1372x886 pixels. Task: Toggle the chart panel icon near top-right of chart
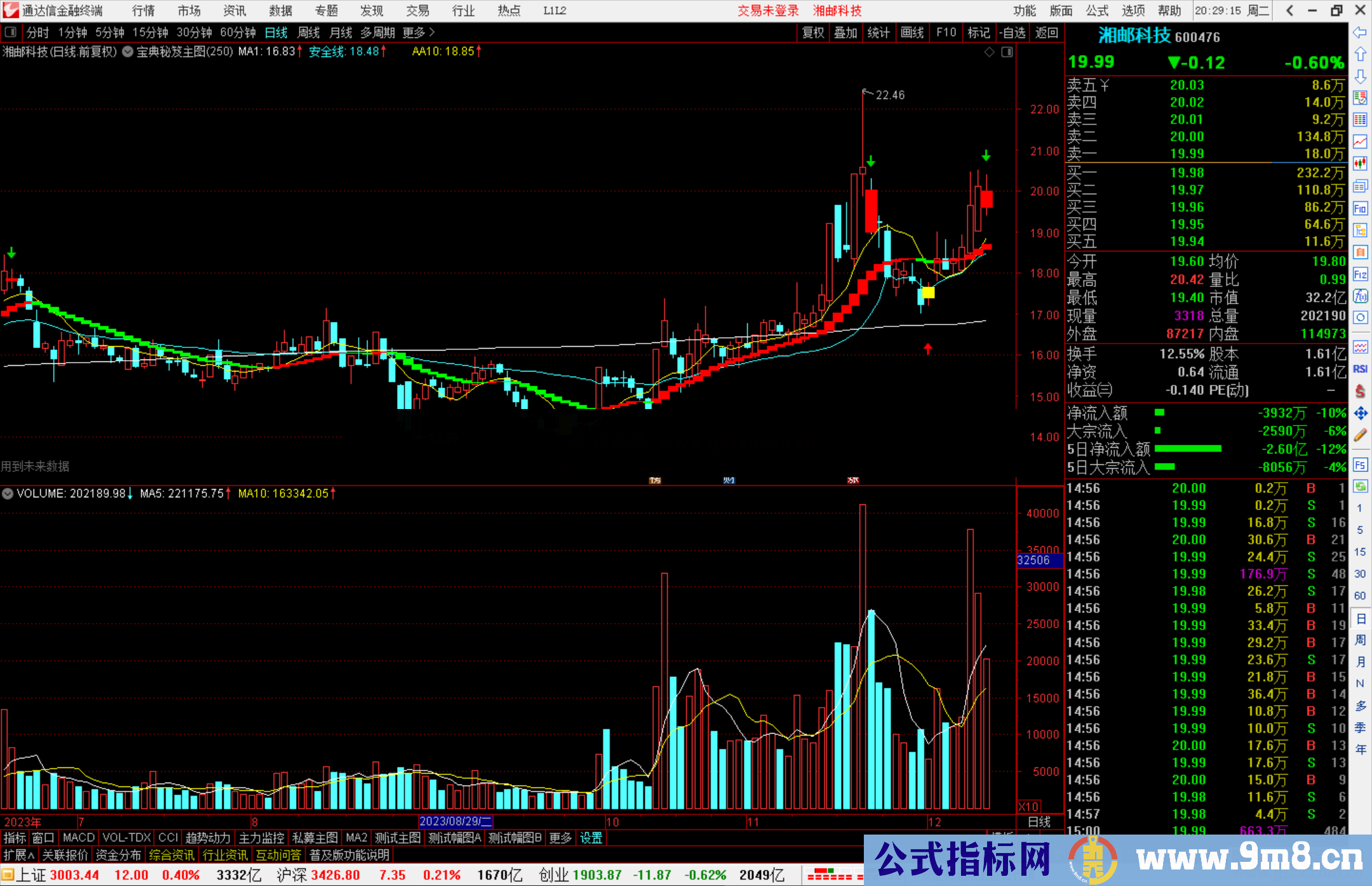point(1007,52)
